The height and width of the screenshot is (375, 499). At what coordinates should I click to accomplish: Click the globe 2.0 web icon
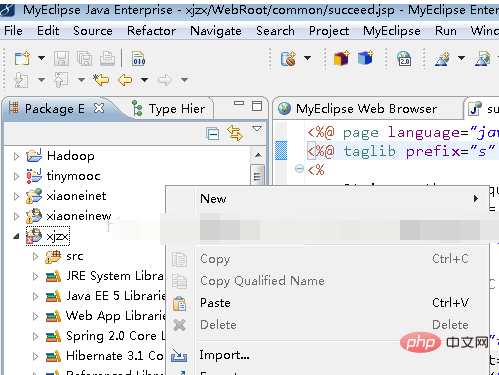coord(404,59)
